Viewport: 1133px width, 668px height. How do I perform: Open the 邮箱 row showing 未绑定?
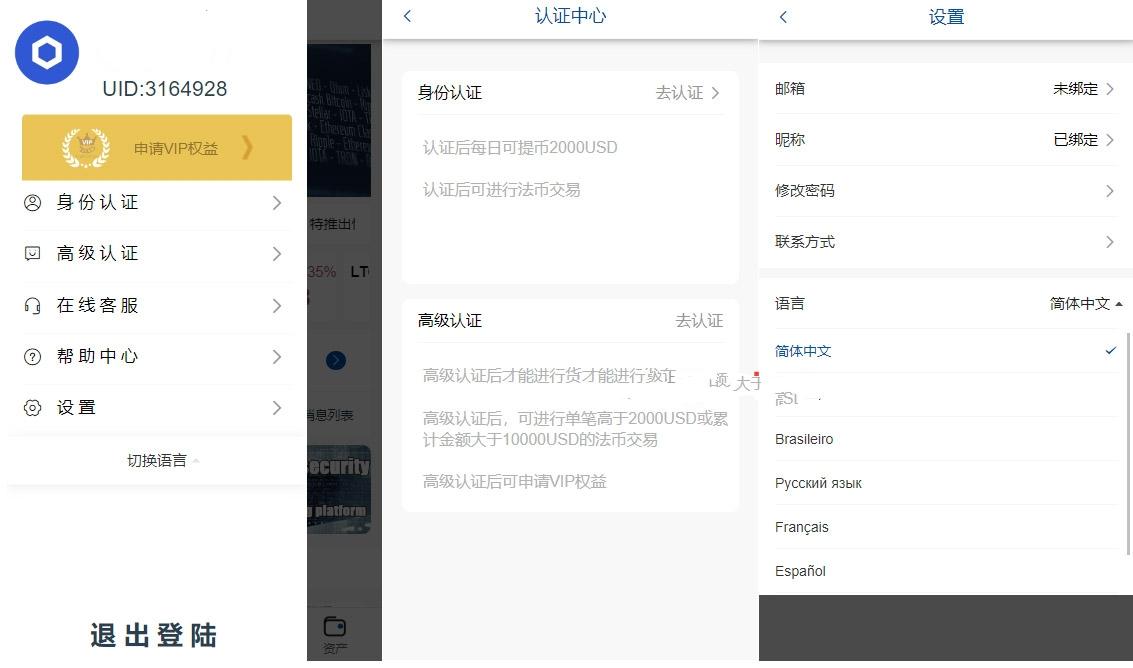pos(945,89)
